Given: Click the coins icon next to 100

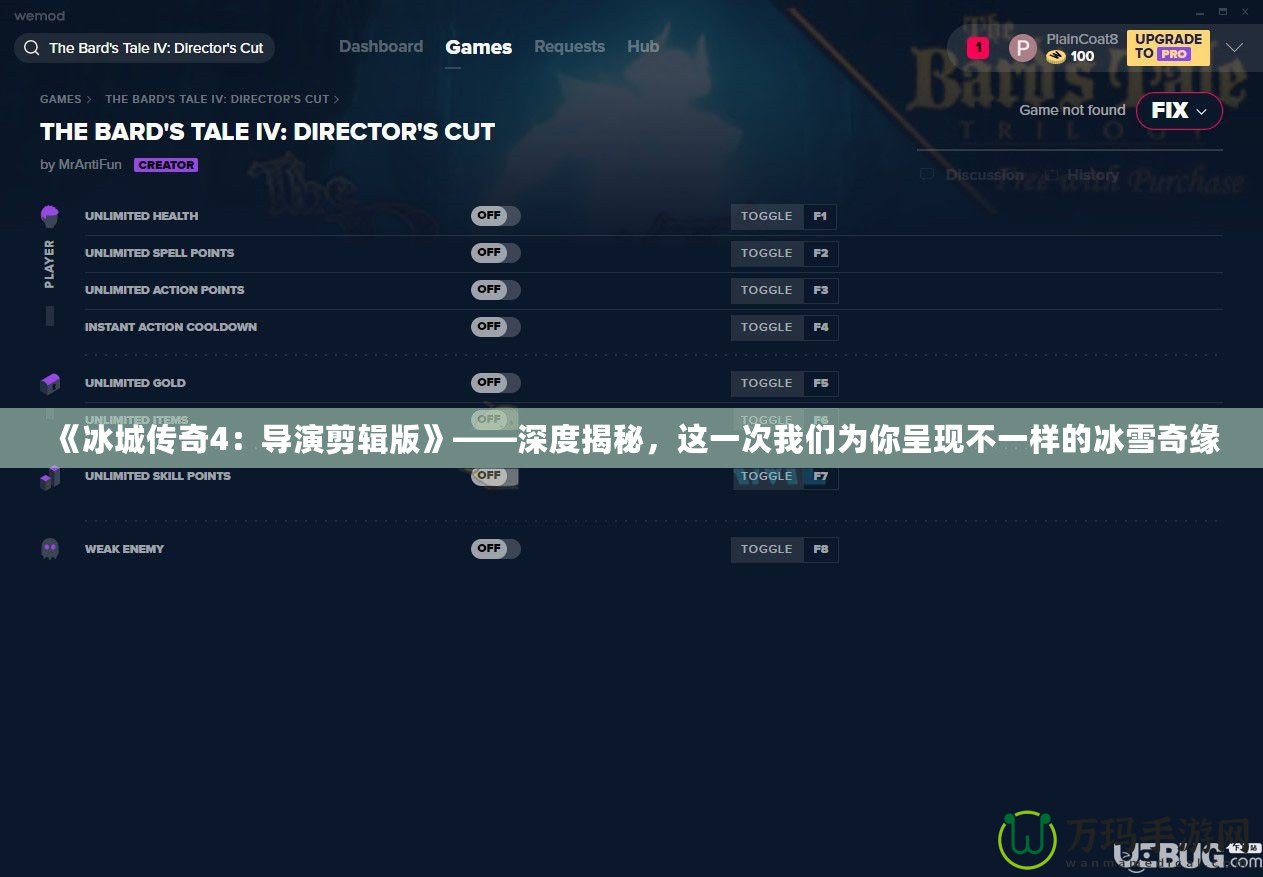Looking at the screenshot, I should pyautogui.click(x=1056, y=57).
